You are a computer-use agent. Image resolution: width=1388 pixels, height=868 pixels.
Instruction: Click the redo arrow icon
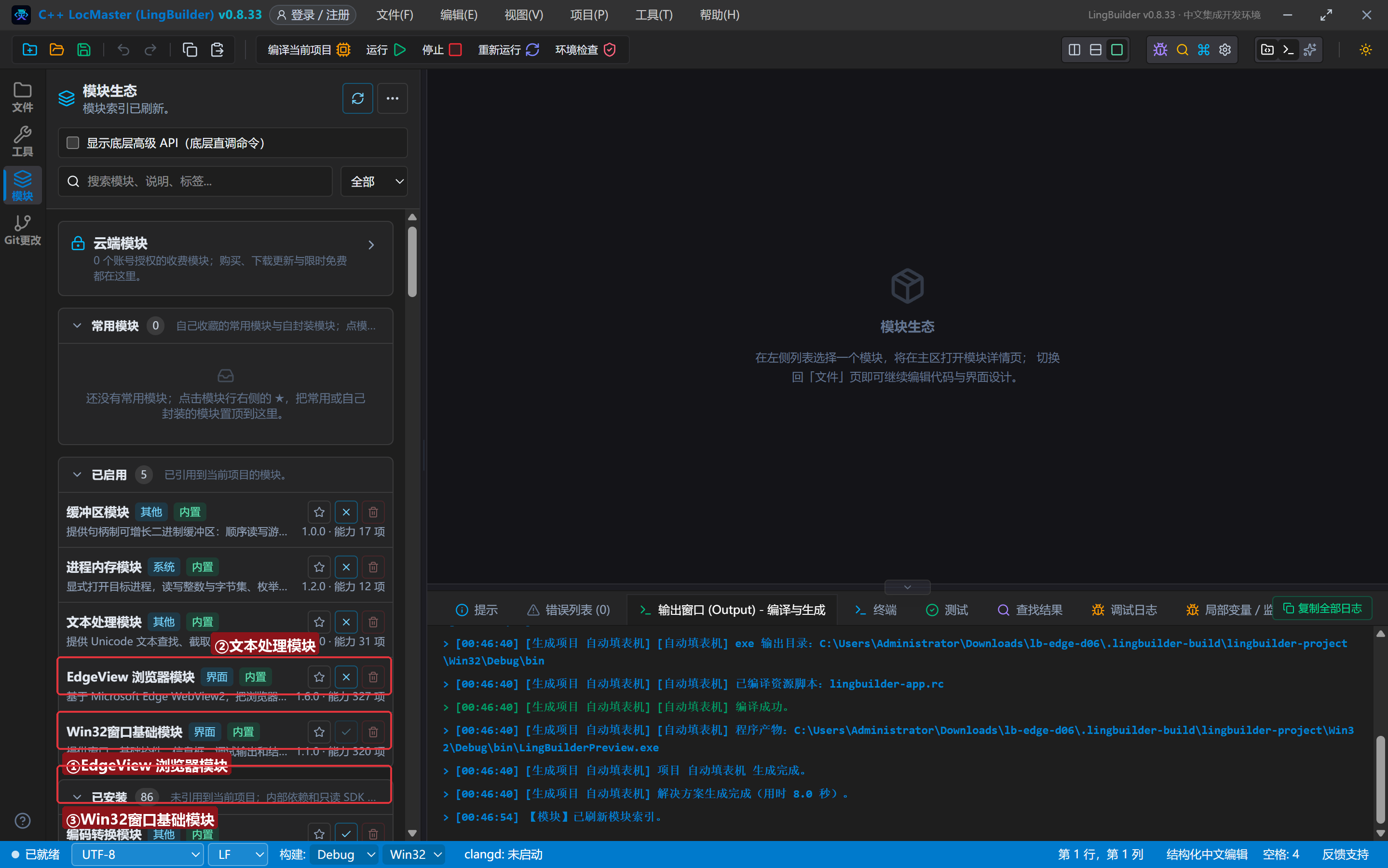[150, 50]
